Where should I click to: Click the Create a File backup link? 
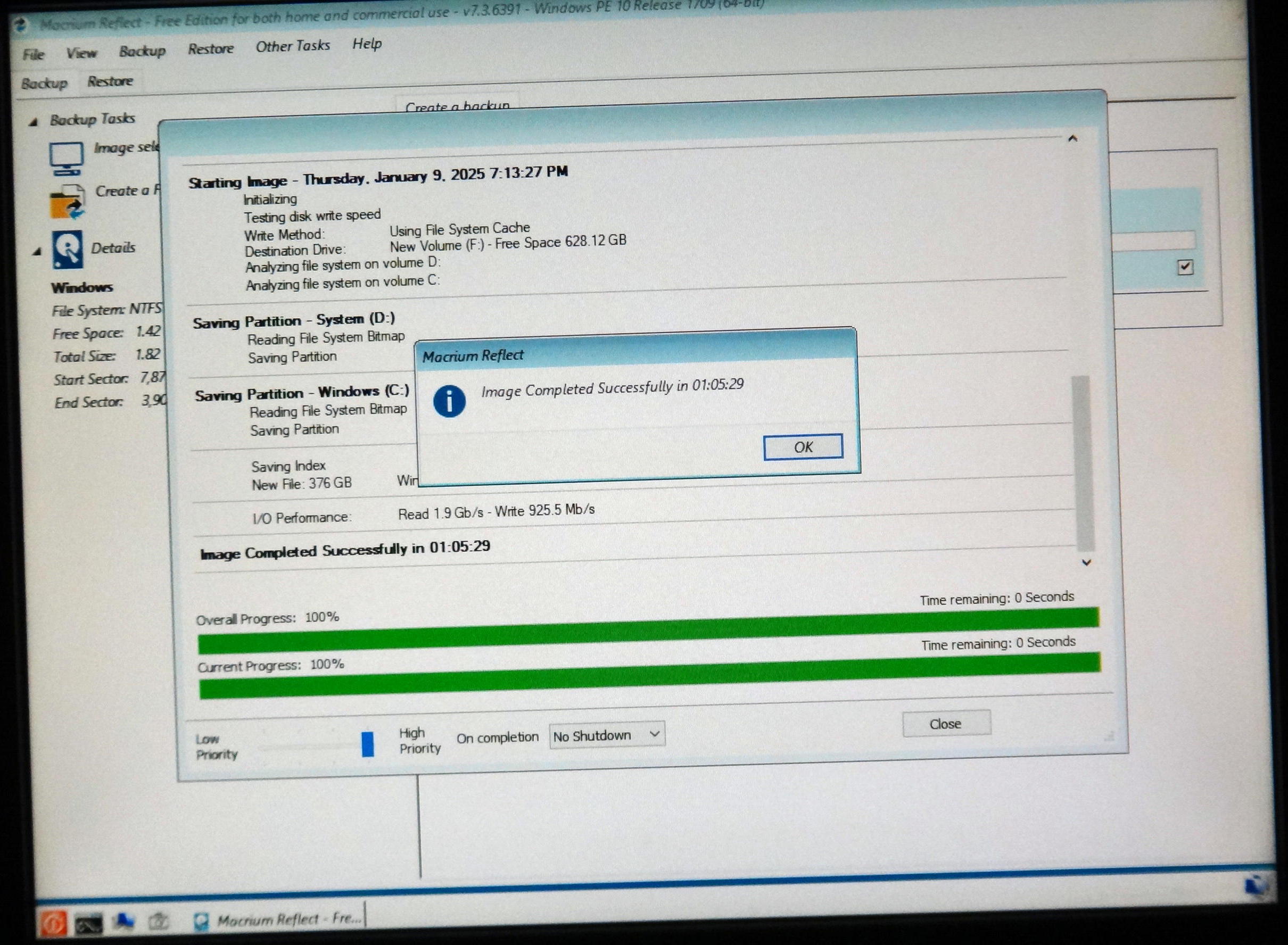tap(128, 190)
